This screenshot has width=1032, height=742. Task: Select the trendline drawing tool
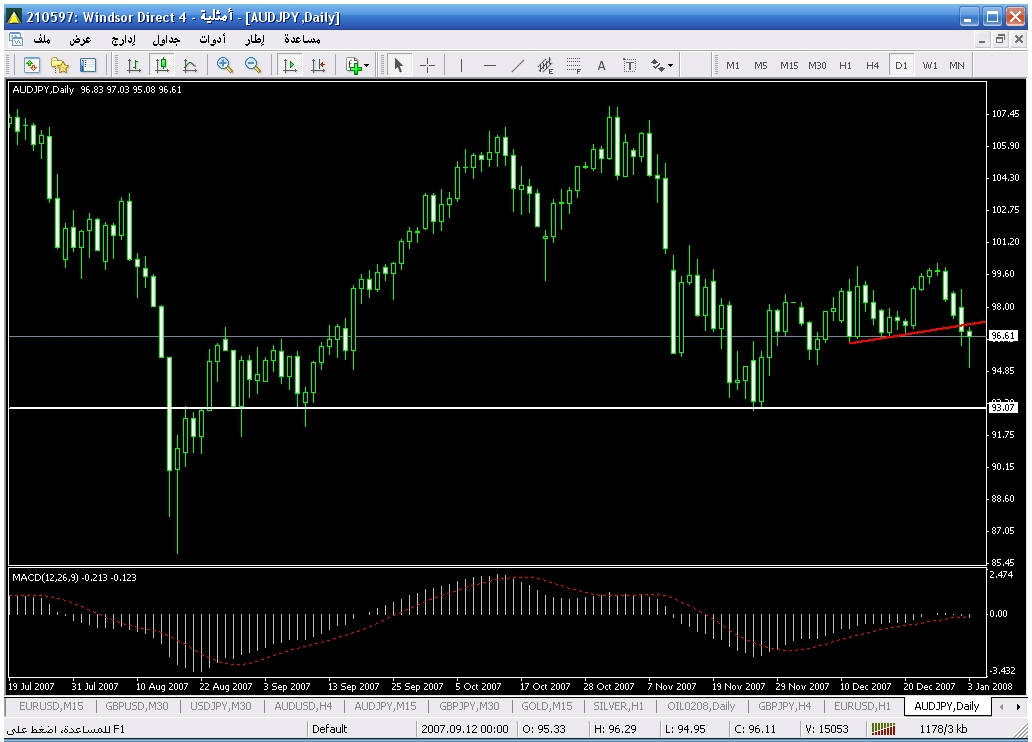point(517,65)
